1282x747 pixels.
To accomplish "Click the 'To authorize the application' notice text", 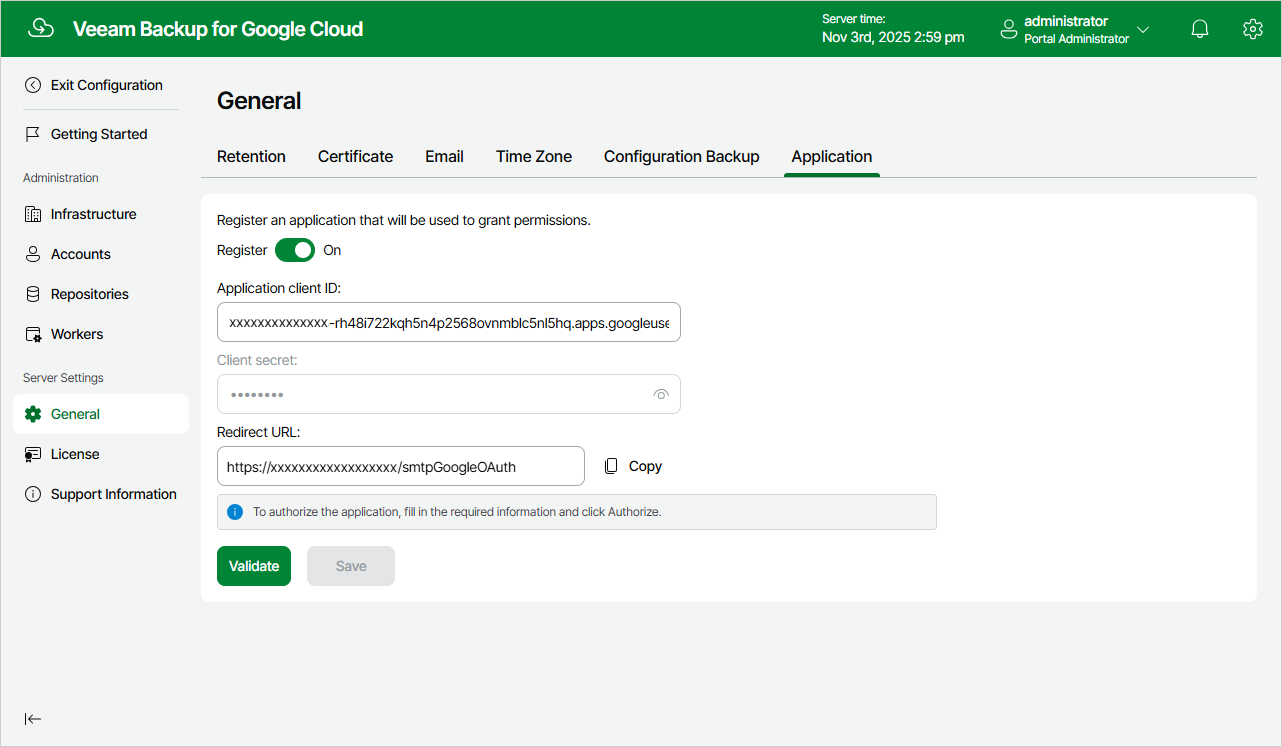I will (x=457, y=512).
